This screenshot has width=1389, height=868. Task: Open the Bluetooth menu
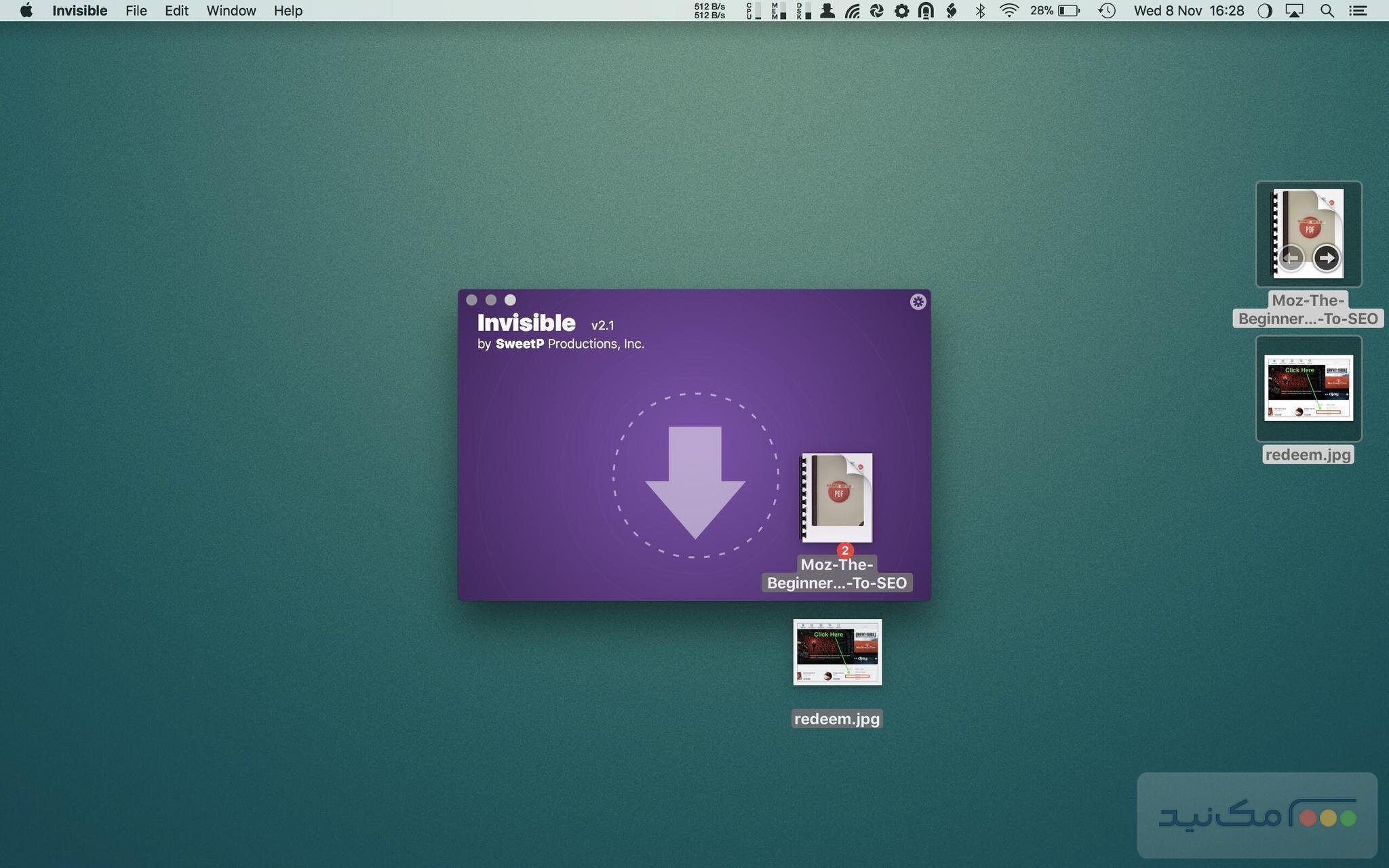[x=980, y=11]
